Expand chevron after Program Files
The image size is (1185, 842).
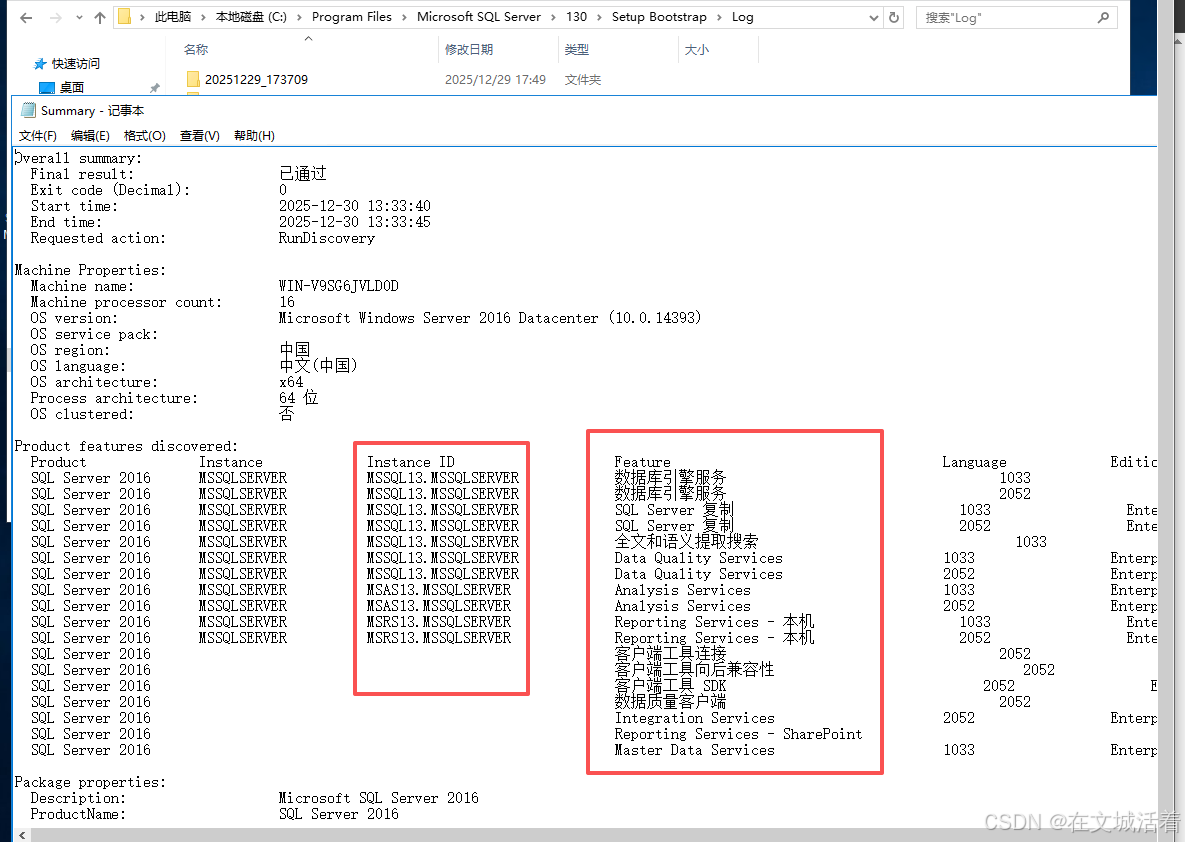[x=404, y=17]
